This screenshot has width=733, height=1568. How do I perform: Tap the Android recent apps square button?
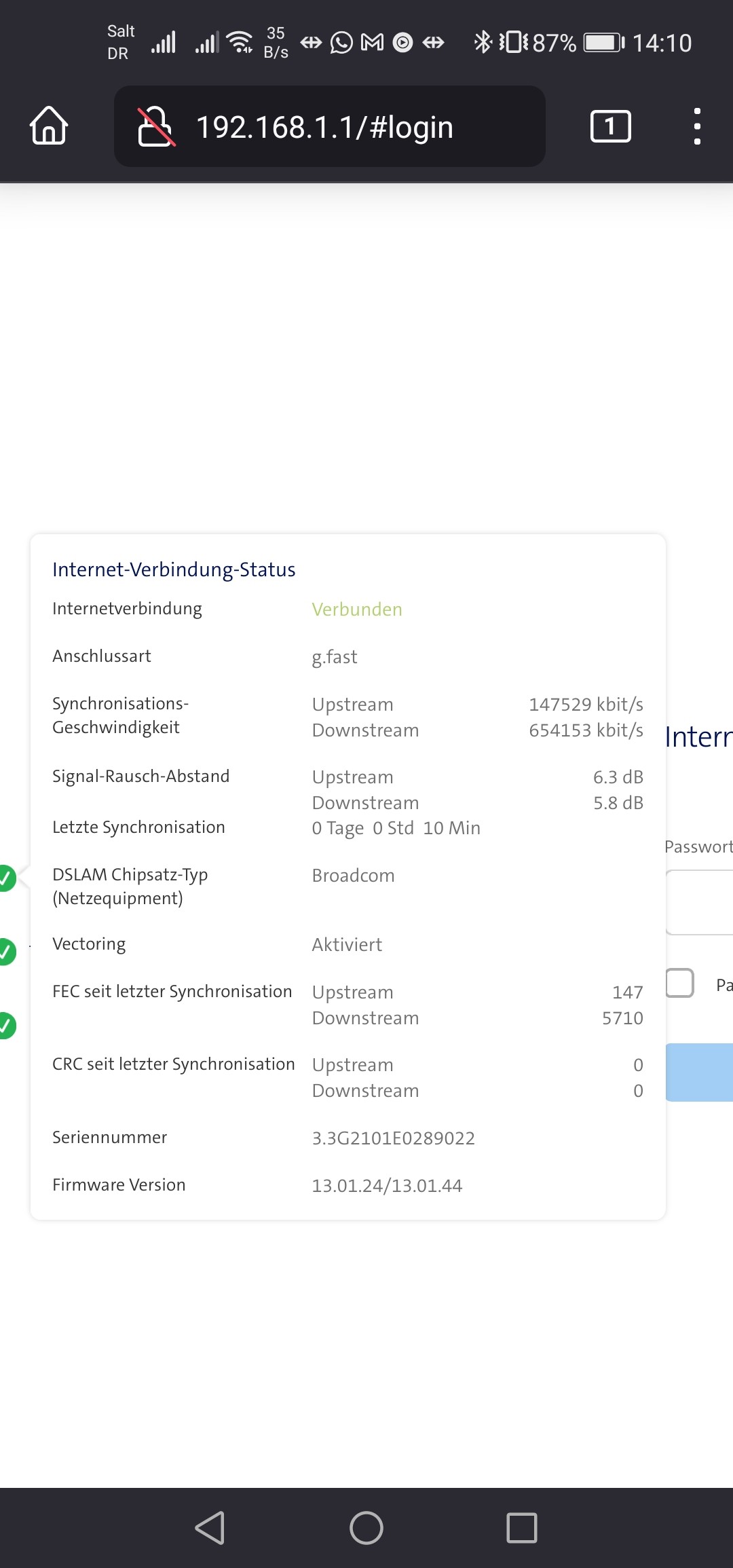[x=522, y=1528]
